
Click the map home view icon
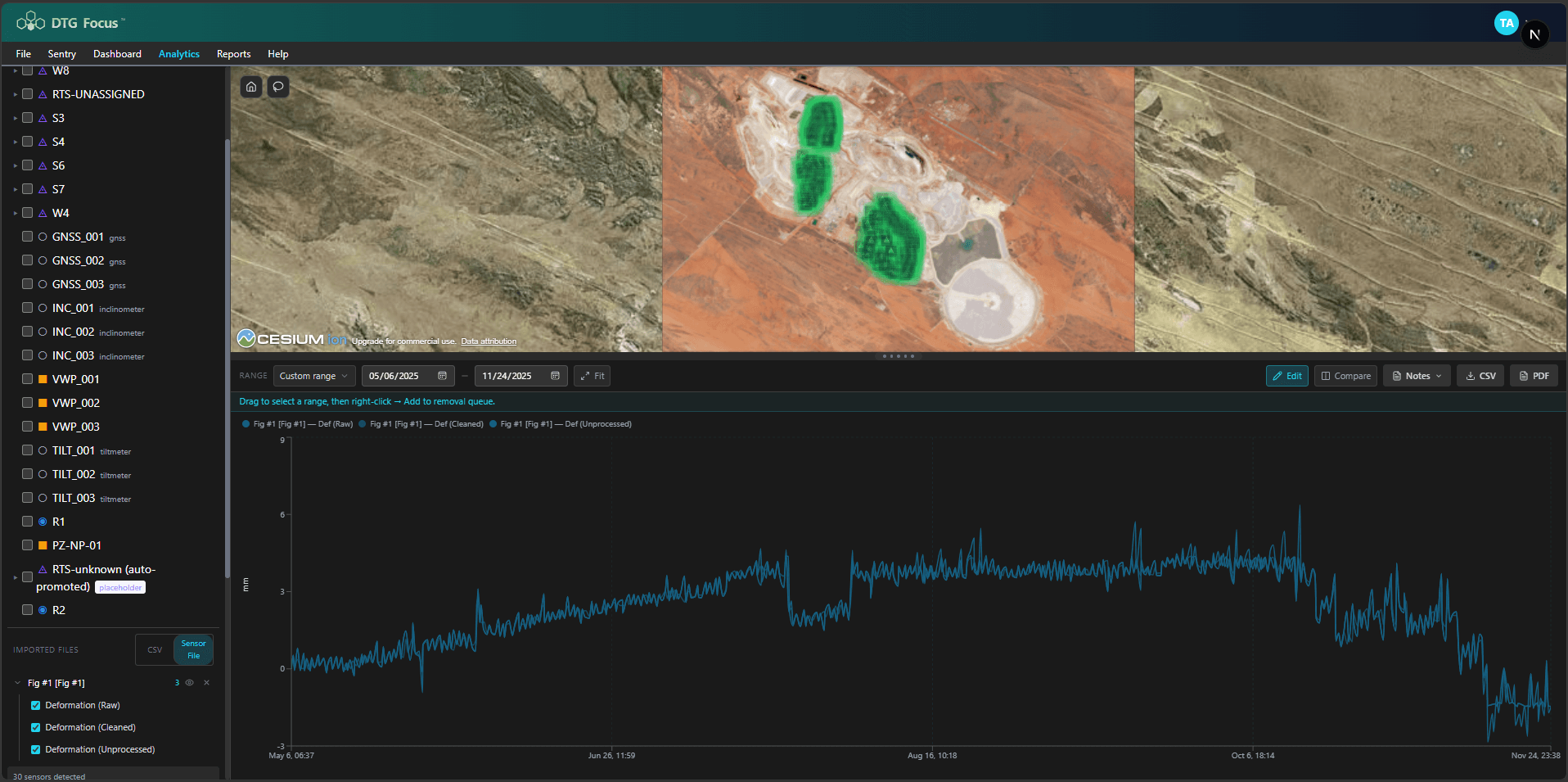[x=251, y=87]
